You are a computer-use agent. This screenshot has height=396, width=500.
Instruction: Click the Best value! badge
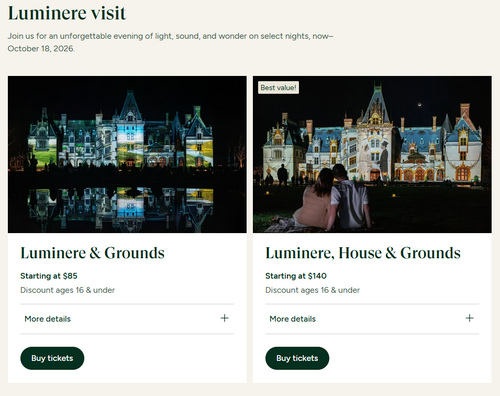(x=278, y=88)
